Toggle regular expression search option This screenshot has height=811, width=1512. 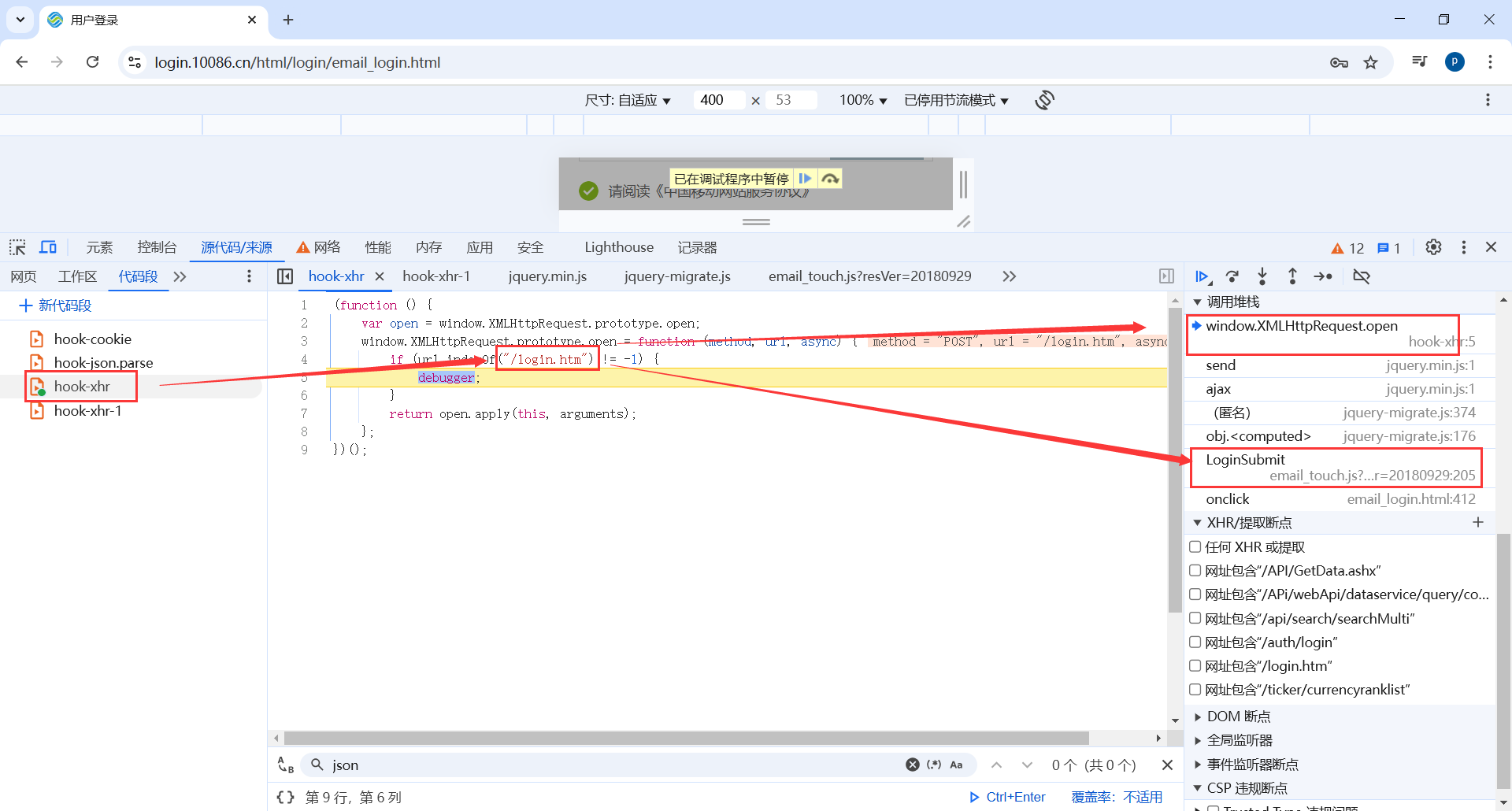click(x=934, y=765)
